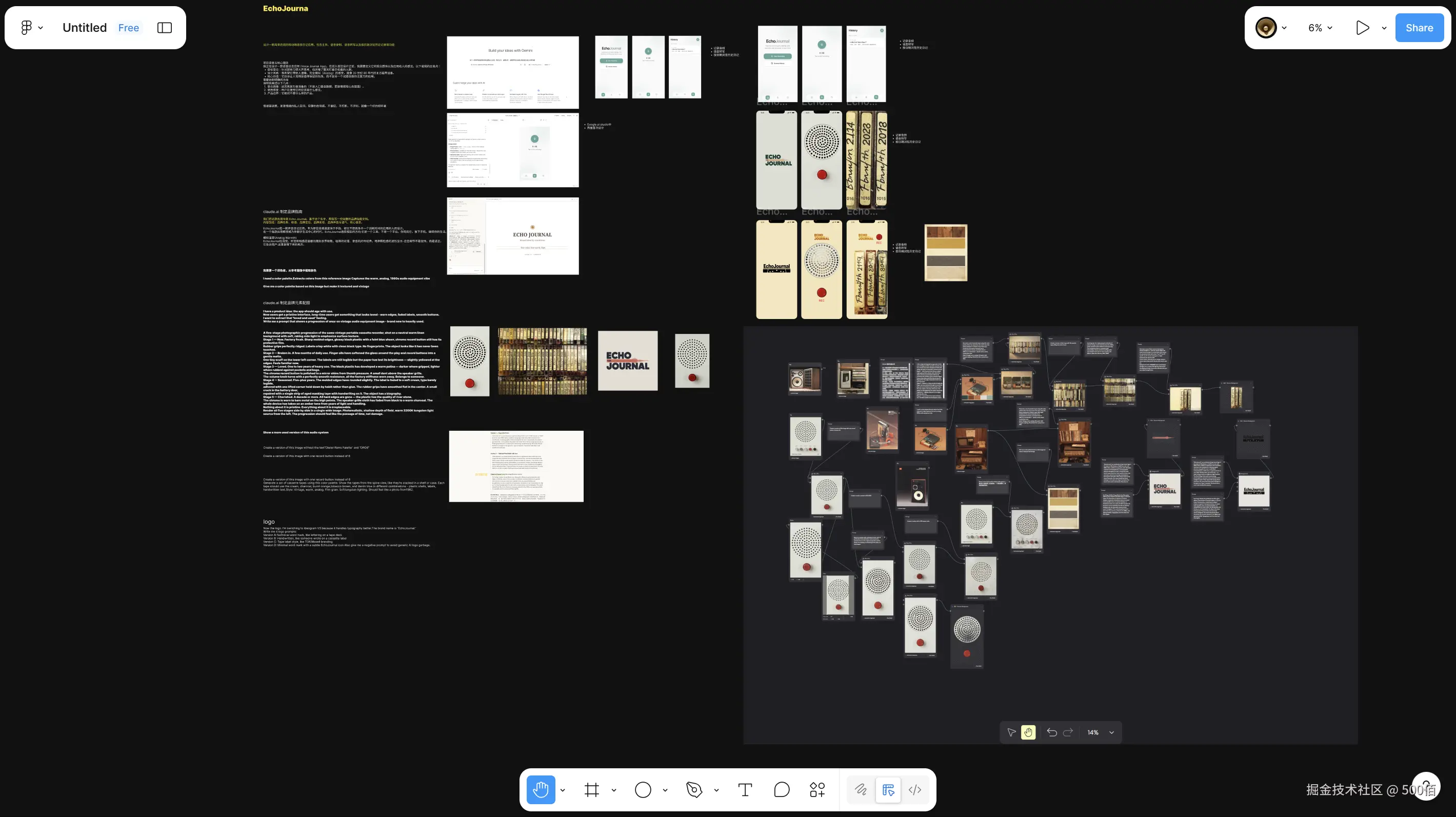
Task: Switch to Draw mode
Action: pos(860,789)
